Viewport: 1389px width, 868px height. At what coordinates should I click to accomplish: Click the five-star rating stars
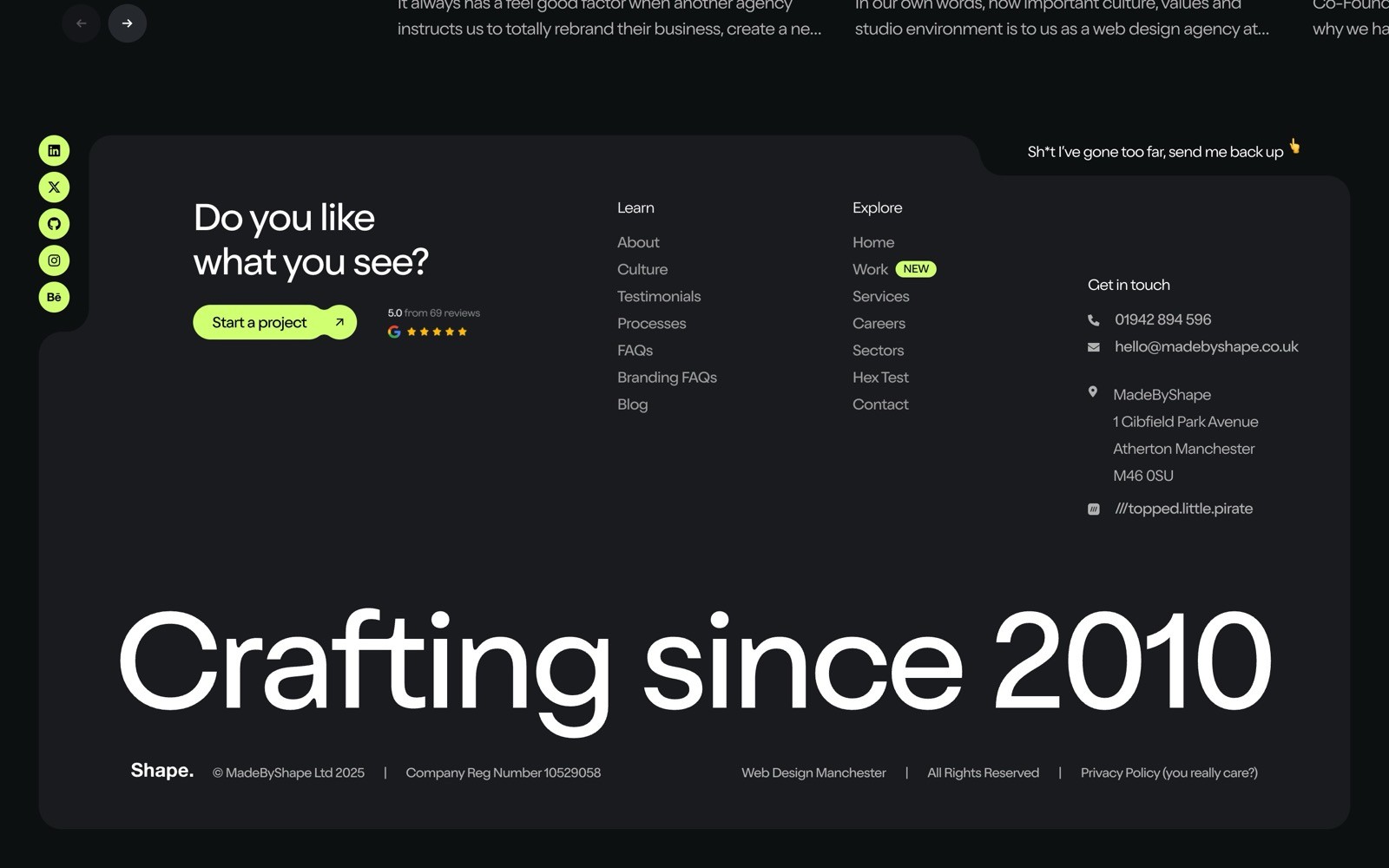(x=438, y=332)
